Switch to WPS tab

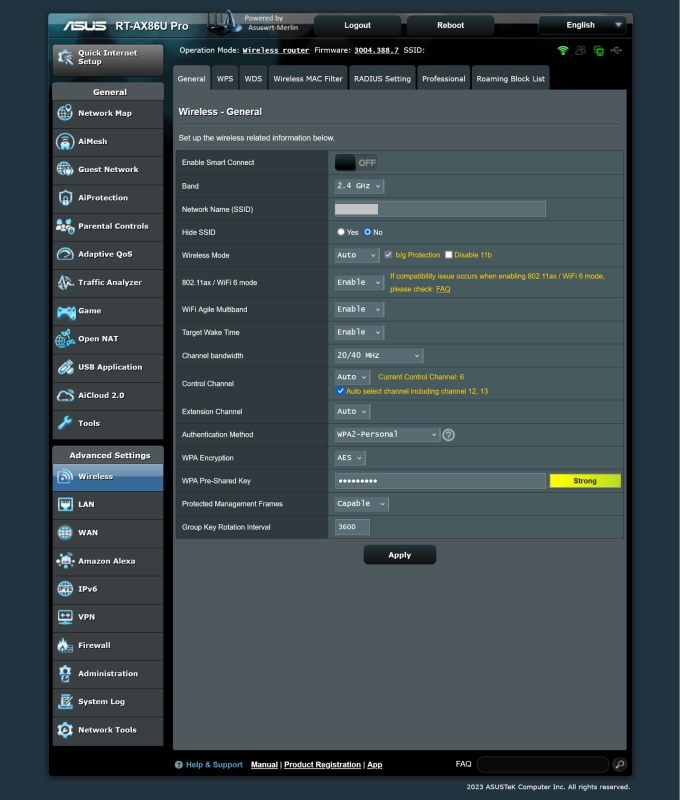[224, 79]
